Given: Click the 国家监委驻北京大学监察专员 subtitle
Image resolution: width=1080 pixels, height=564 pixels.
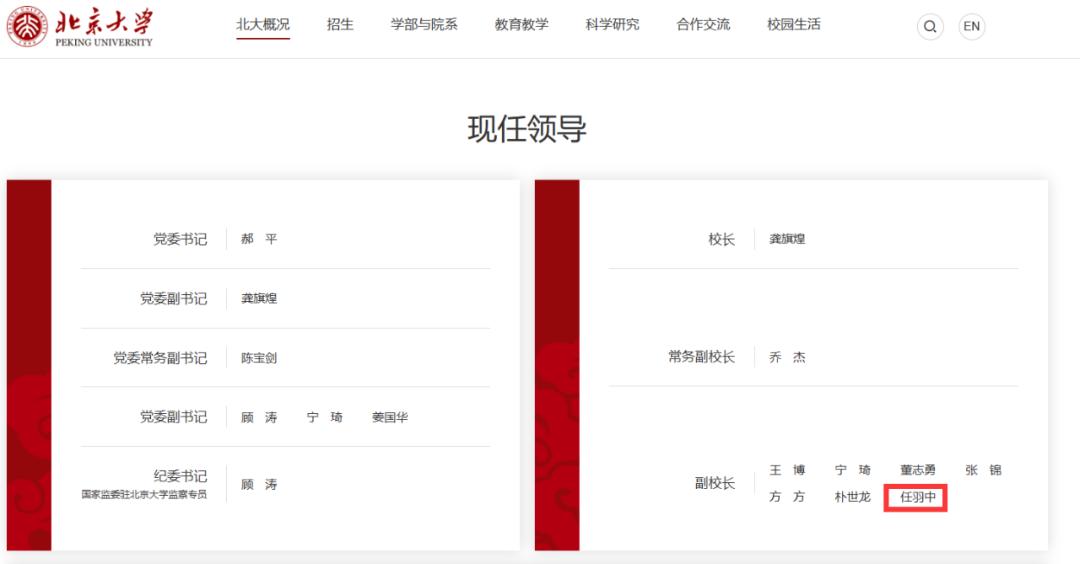Looking at the screenshot, I should pos(144,494).
